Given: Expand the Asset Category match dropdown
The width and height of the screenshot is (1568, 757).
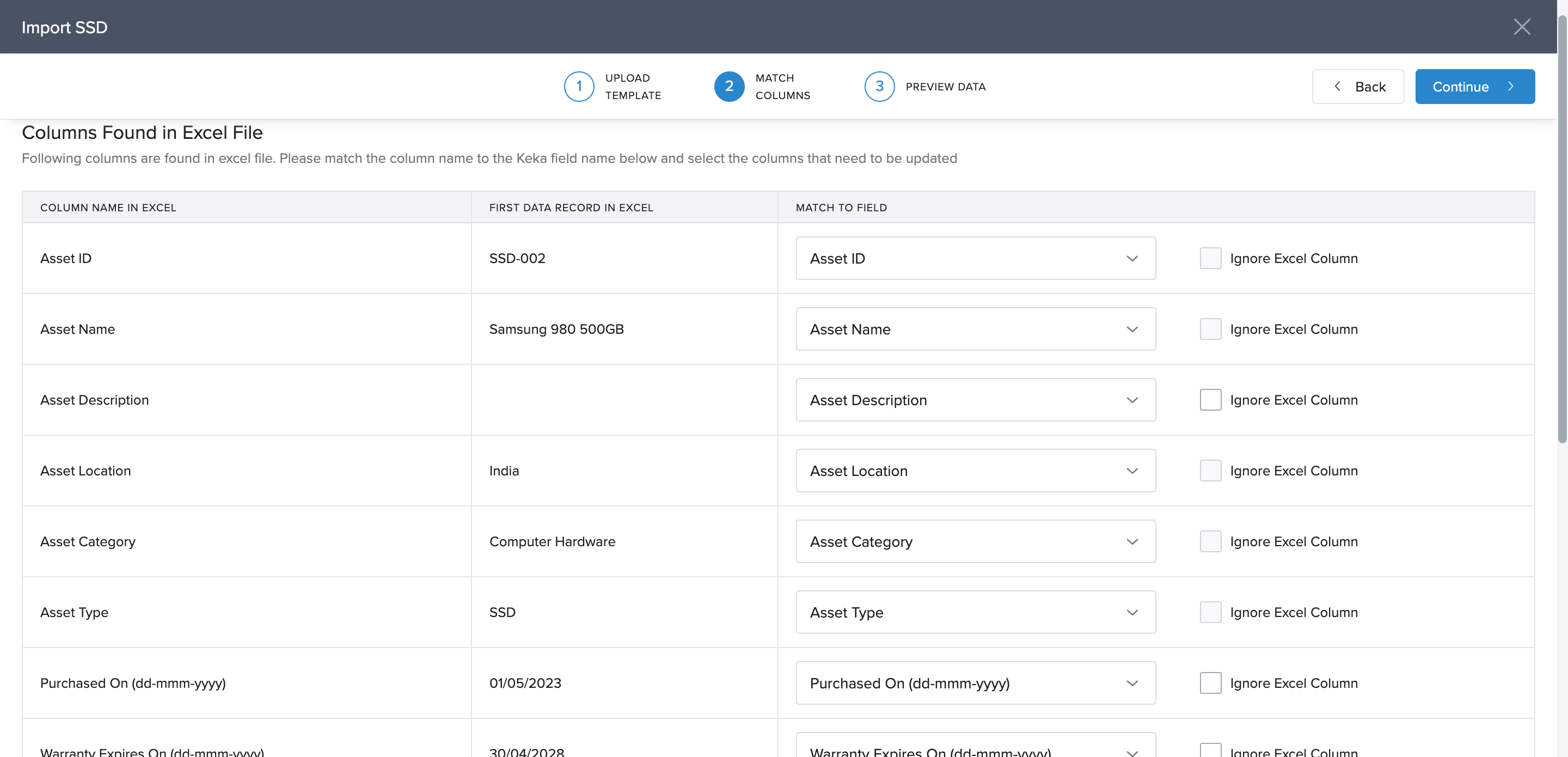Looking at the screenshot, I should click(x=975, y=541).
